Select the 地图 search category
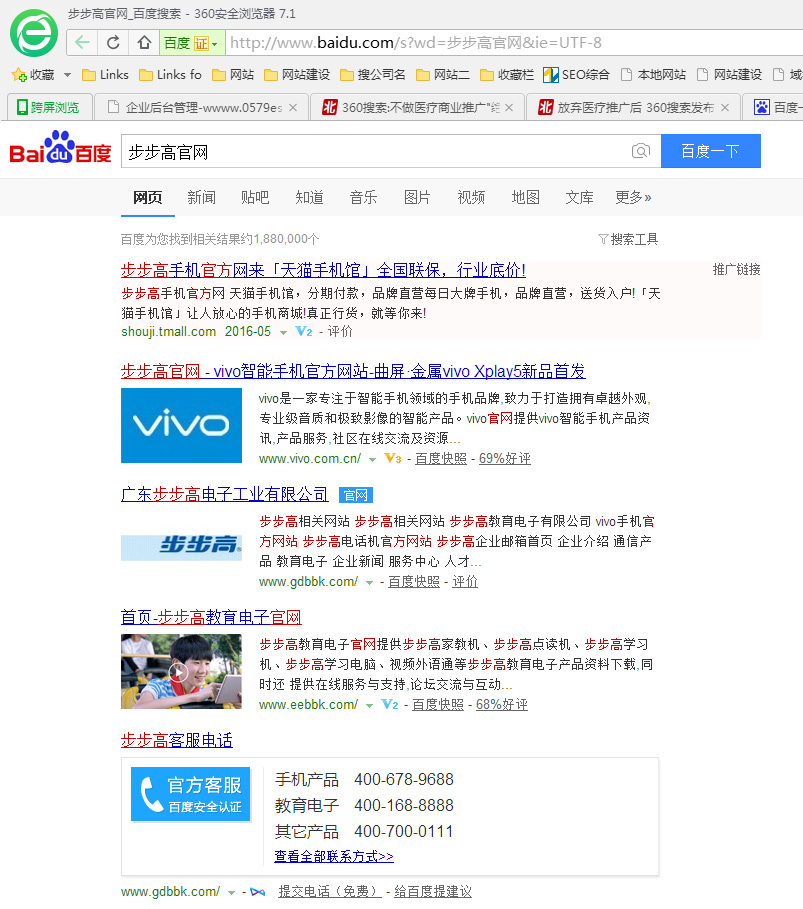This screenshot has height=909, width=803. 525,198
